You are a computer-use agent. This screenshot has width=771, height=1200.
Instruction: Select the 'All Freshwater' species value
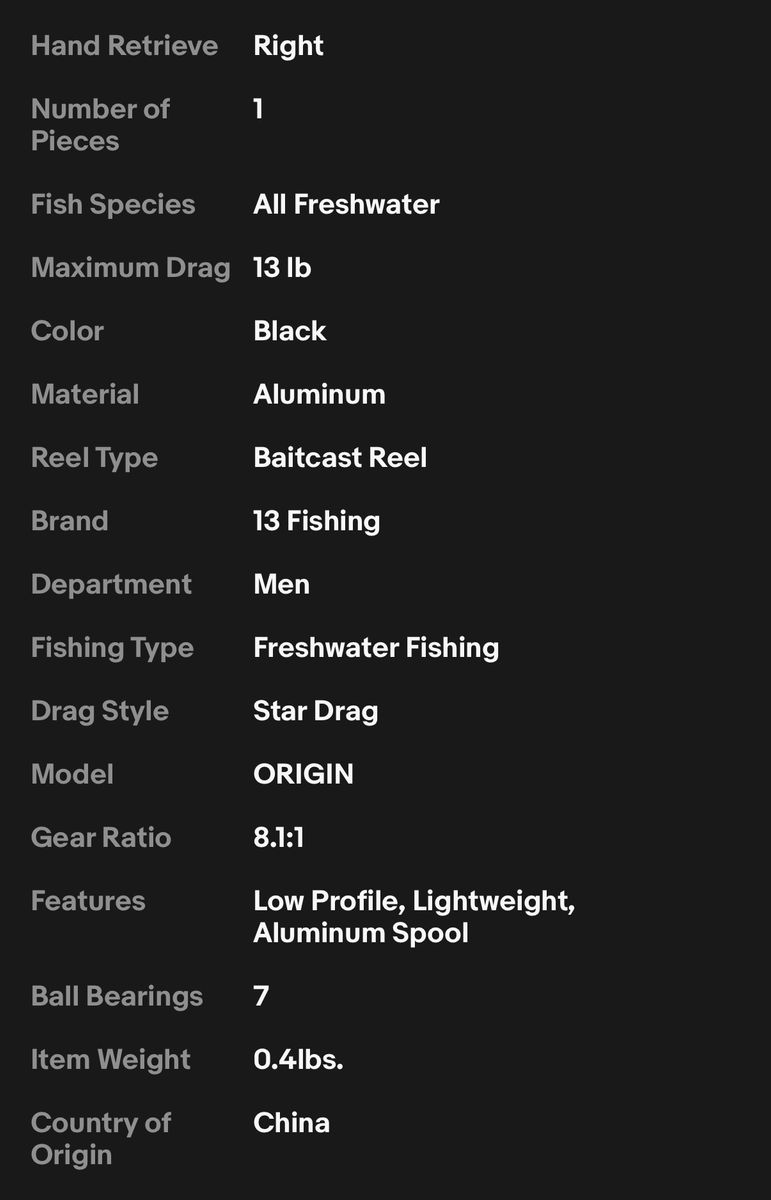tap(346, 204)
